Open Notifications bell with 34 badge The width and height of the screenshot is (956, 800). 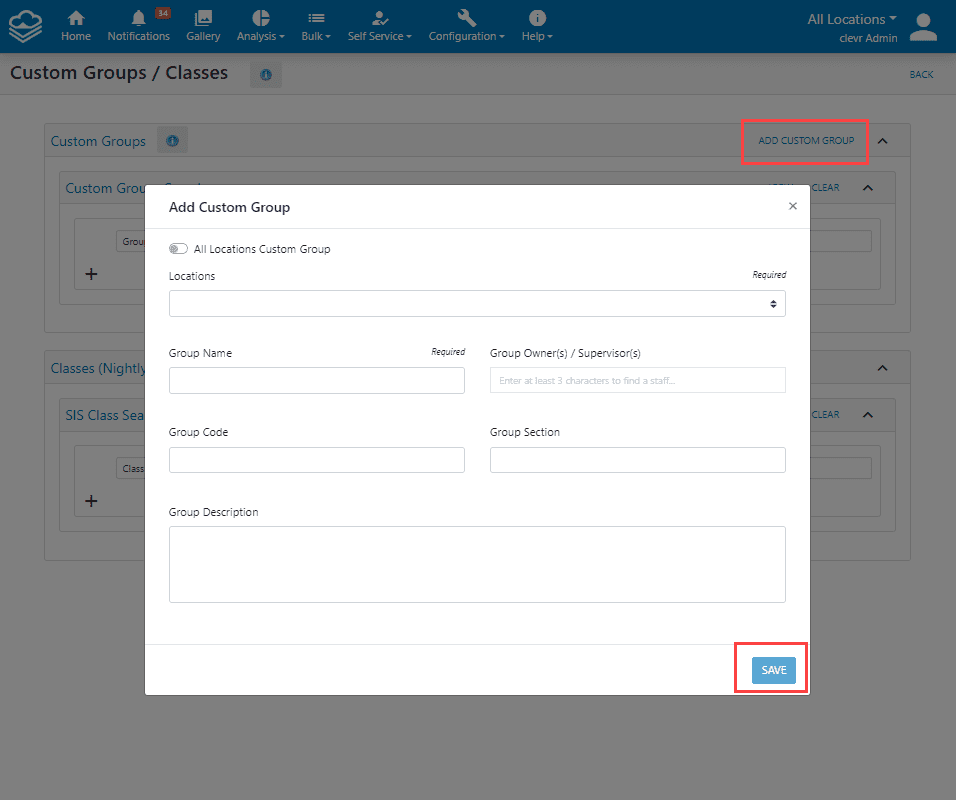(138, 26)
